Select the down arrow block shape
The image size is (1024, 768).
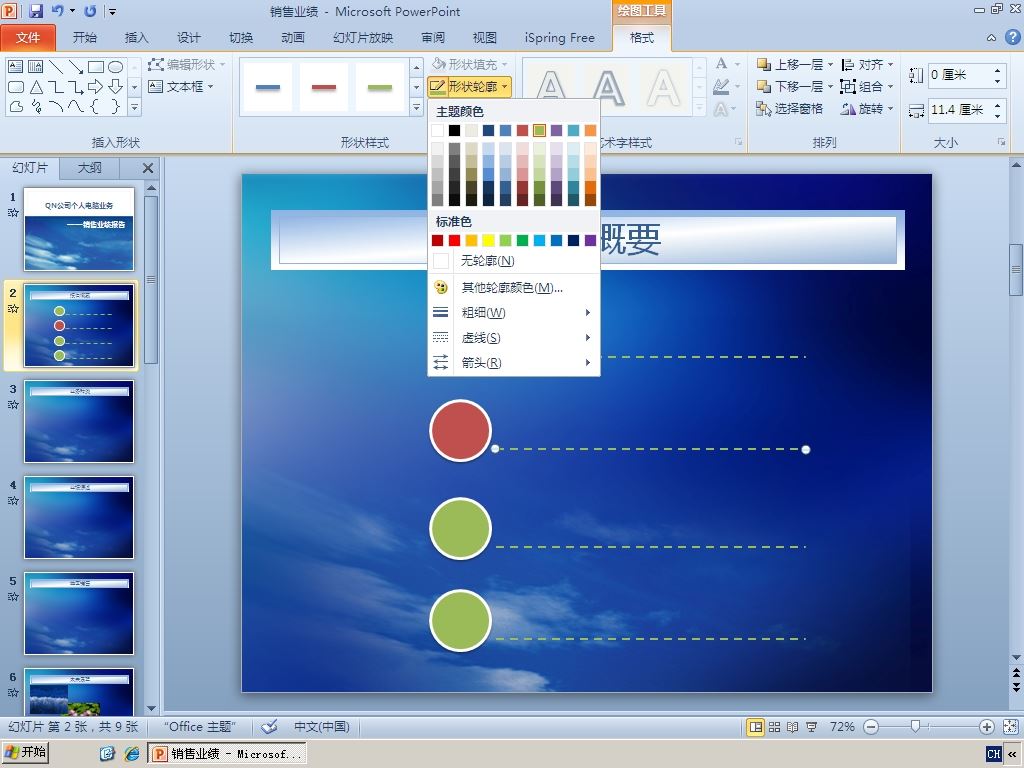click(x=116, y=87)
